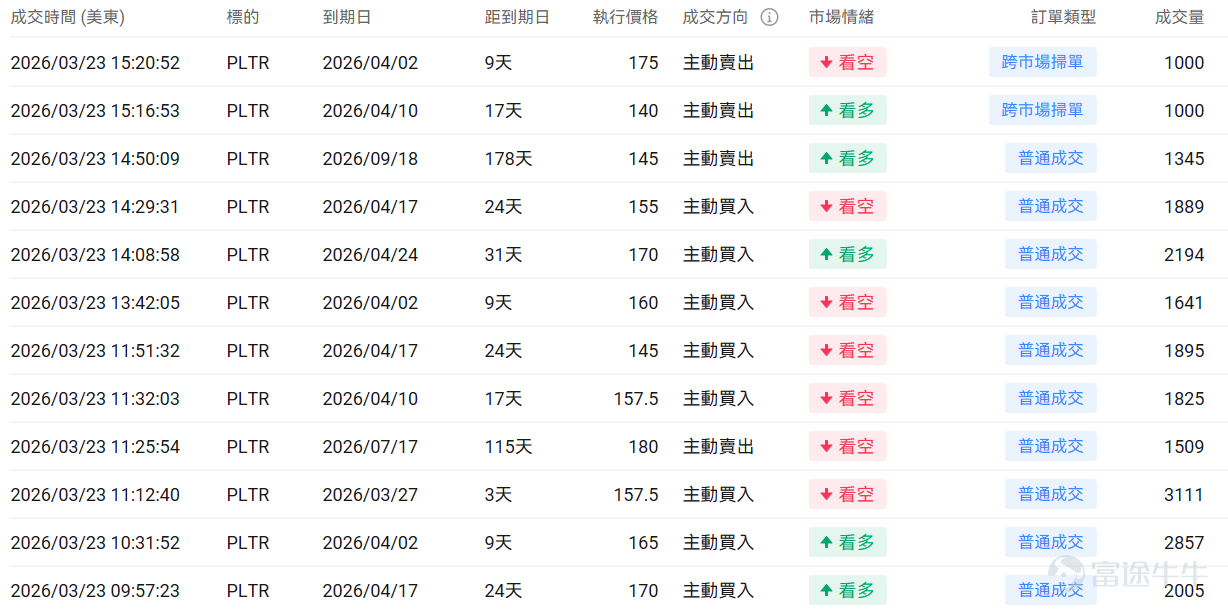Click 普通成交 tag in the 11:12:40 row
The width and height of the screenshot is (1228, 610).
tap(1051, 494)
